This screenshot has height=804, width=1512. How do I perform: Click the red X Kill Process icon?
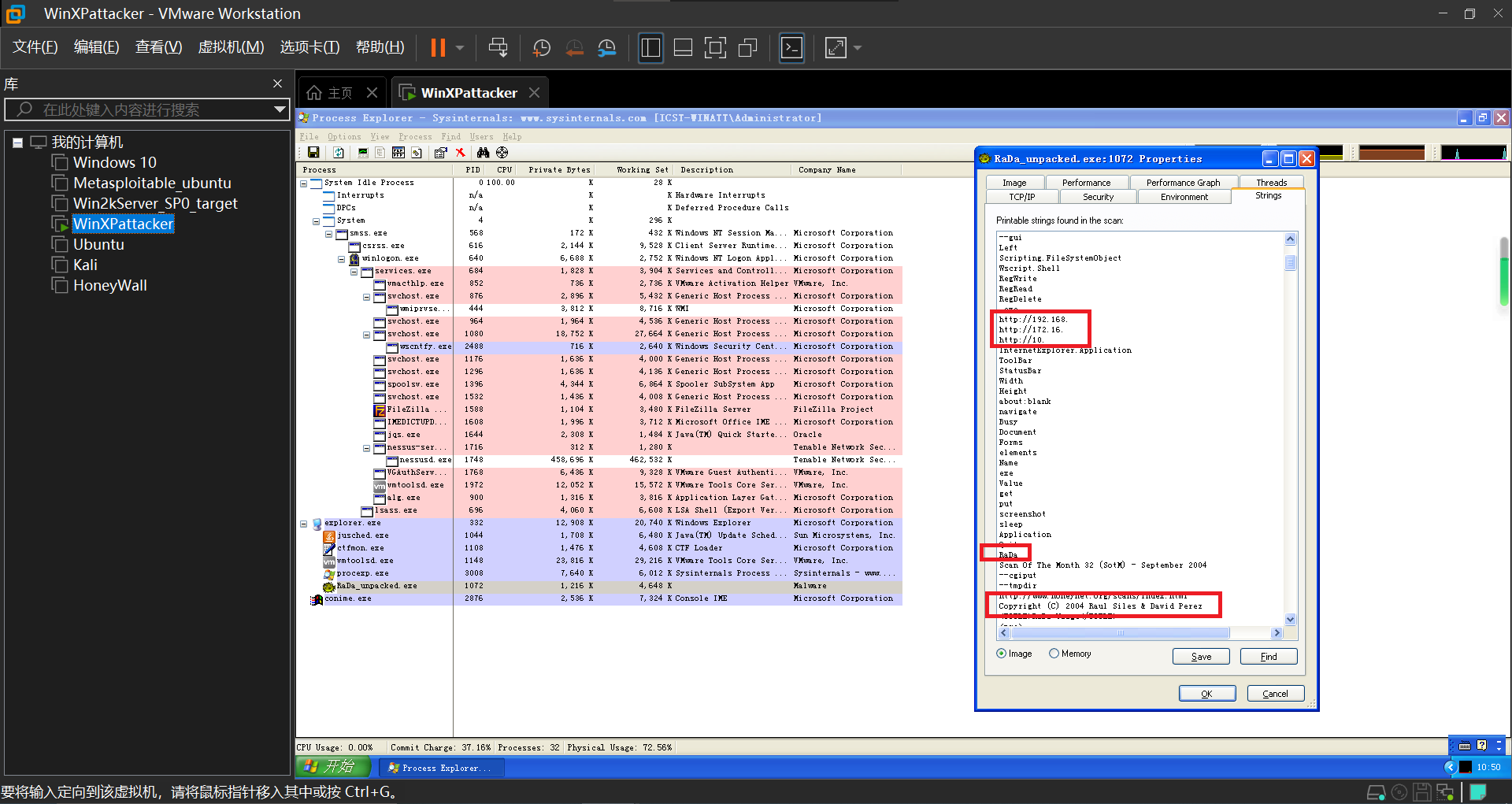tap(460, 153)
